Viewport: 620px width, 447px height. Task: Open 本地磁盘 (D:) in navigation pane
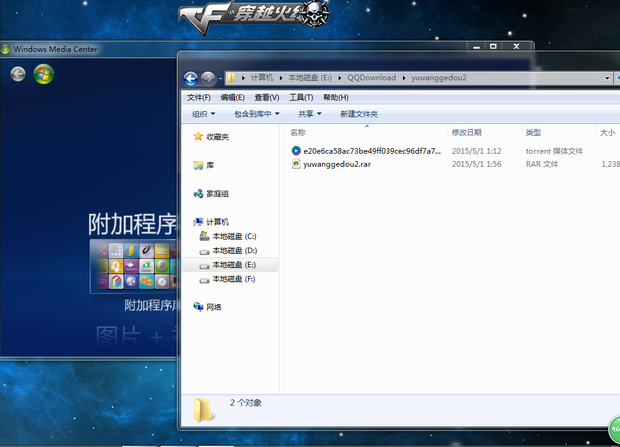235,251
